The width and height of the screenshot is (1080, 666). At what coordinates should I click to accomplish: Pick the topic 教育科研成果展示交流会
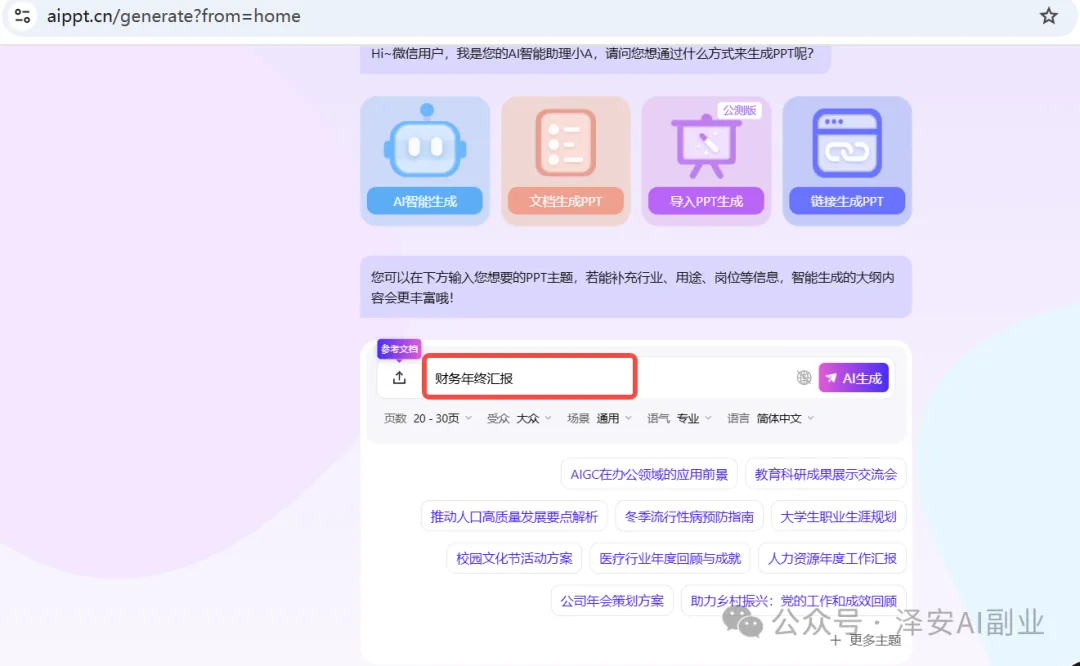coord(825,474)
